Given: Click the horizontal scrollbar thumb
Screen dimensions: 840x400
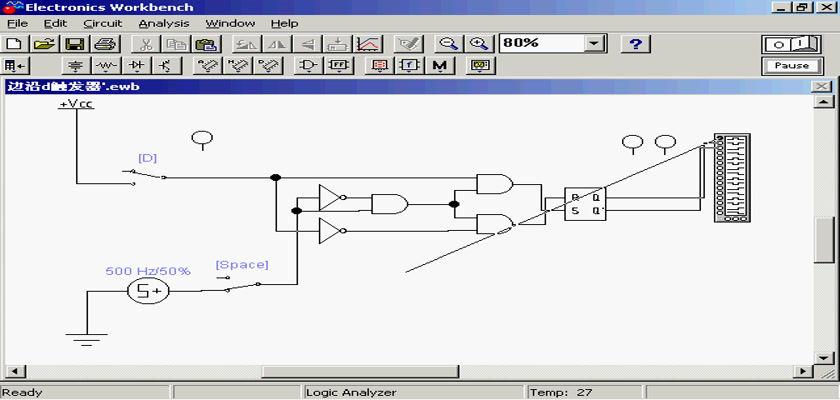Looking at the screenshot, I should coord(360,372).
